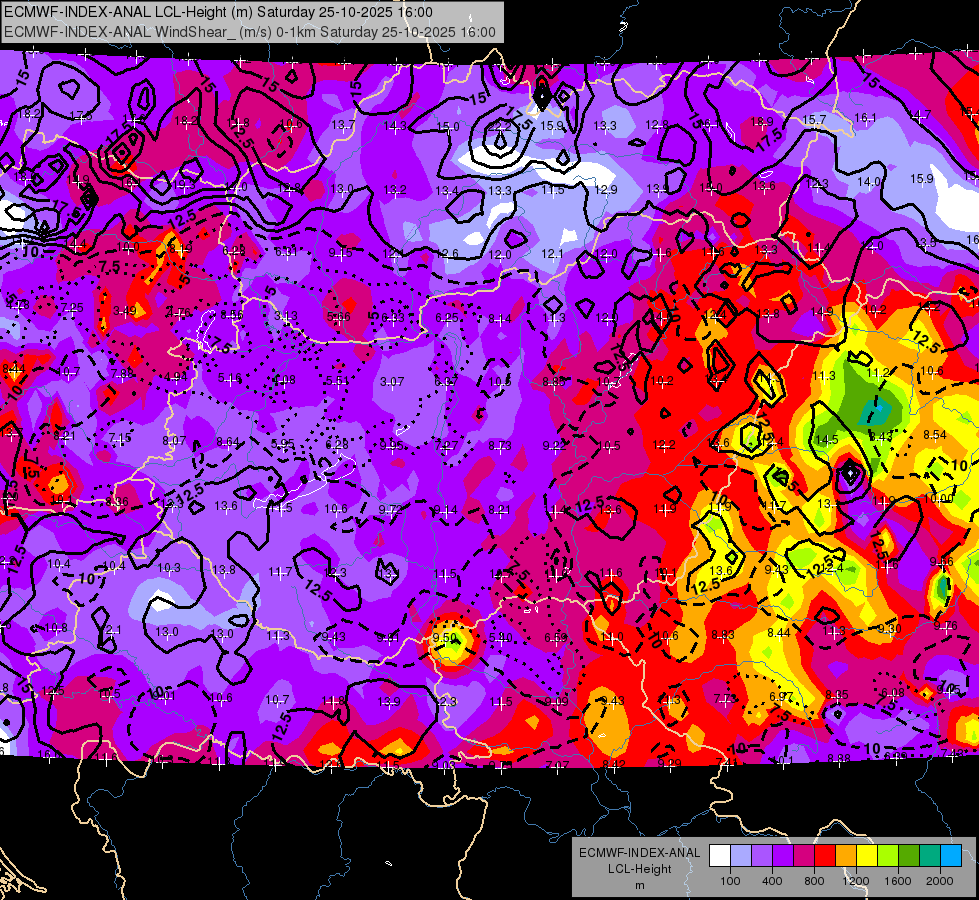Click the 5.10 grid value
The image size is (979, 900).
500,637
